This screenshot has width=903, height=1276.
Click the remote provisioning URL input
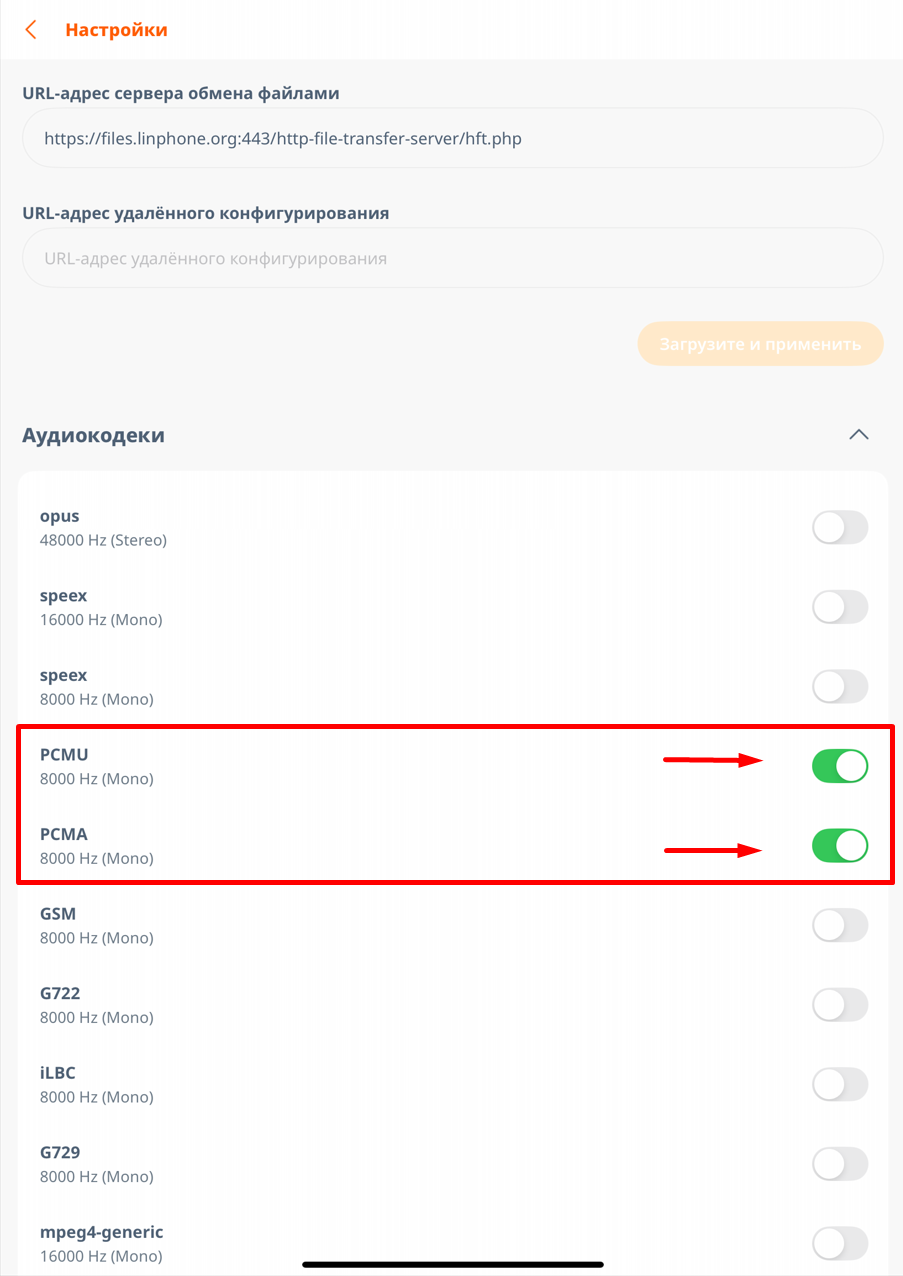pyautogui.click(x=452, y=258)
